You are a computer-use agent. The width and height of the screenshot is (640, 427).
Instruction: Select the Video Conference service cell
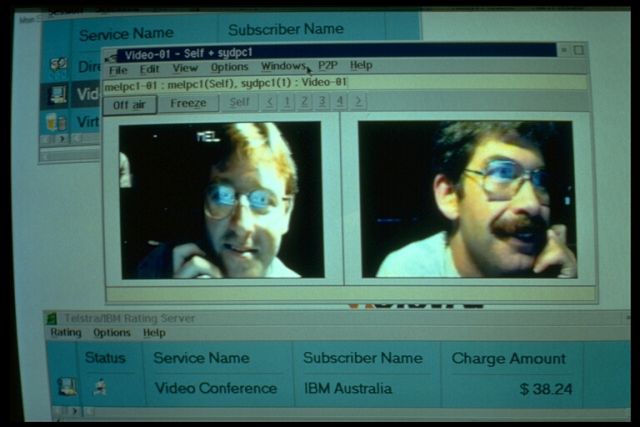[x=216, y=388]
